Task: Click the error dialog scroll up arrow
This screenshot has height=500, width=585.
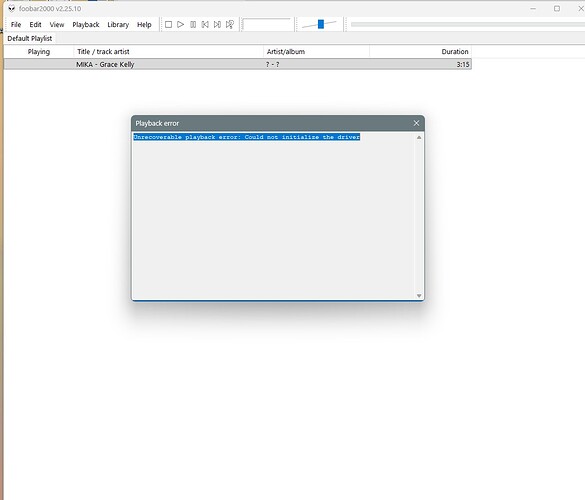Action: click(419, 137)
